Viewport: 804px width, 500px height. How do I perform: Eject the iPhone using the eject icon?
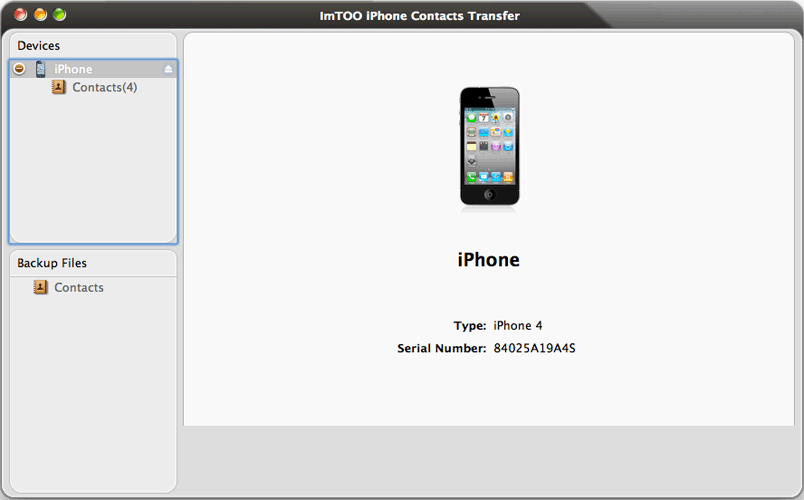pos(168,69)
